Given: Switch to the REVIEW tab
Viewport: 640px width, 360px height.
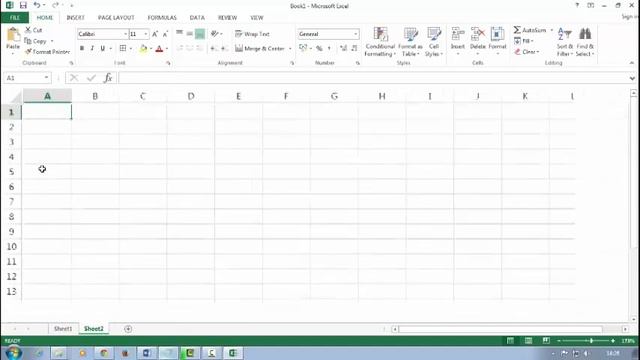Looking at the screenshot, I should [227, 18].
